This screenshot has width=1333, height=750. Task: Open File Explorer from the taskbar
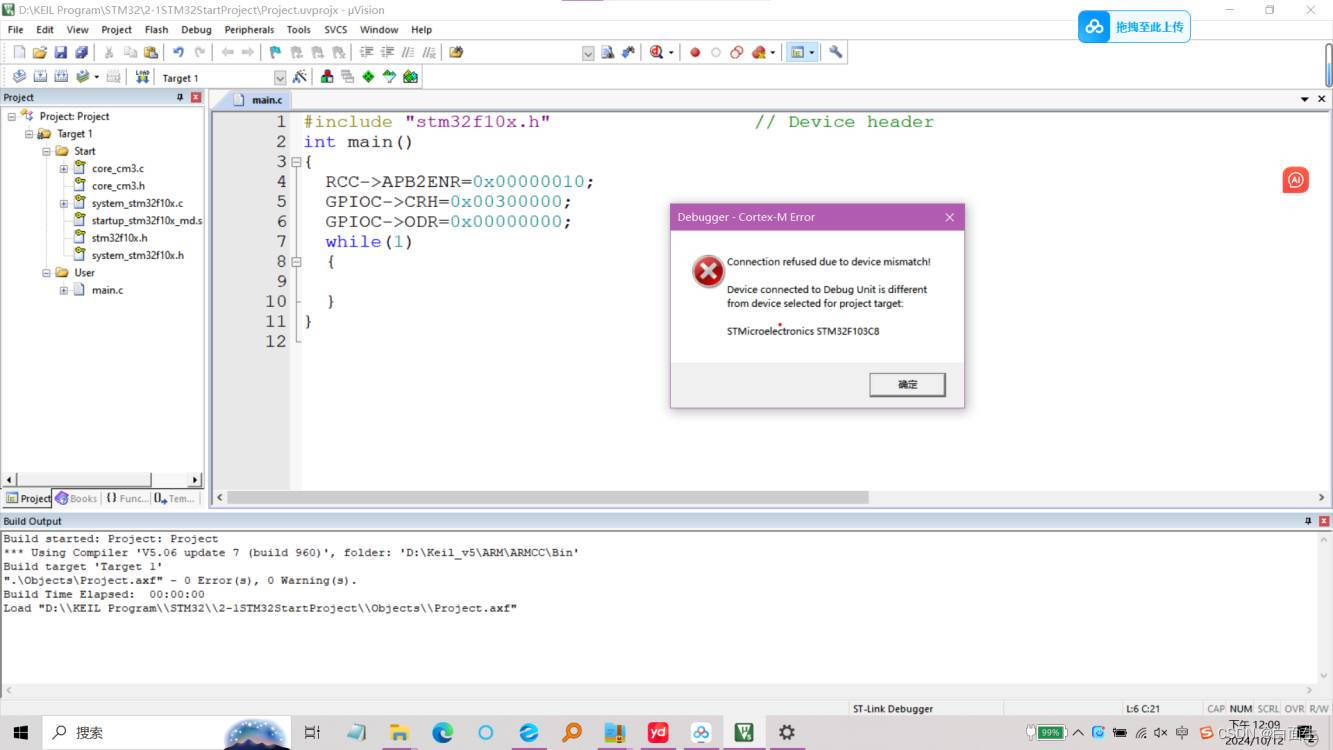[399, 733]
